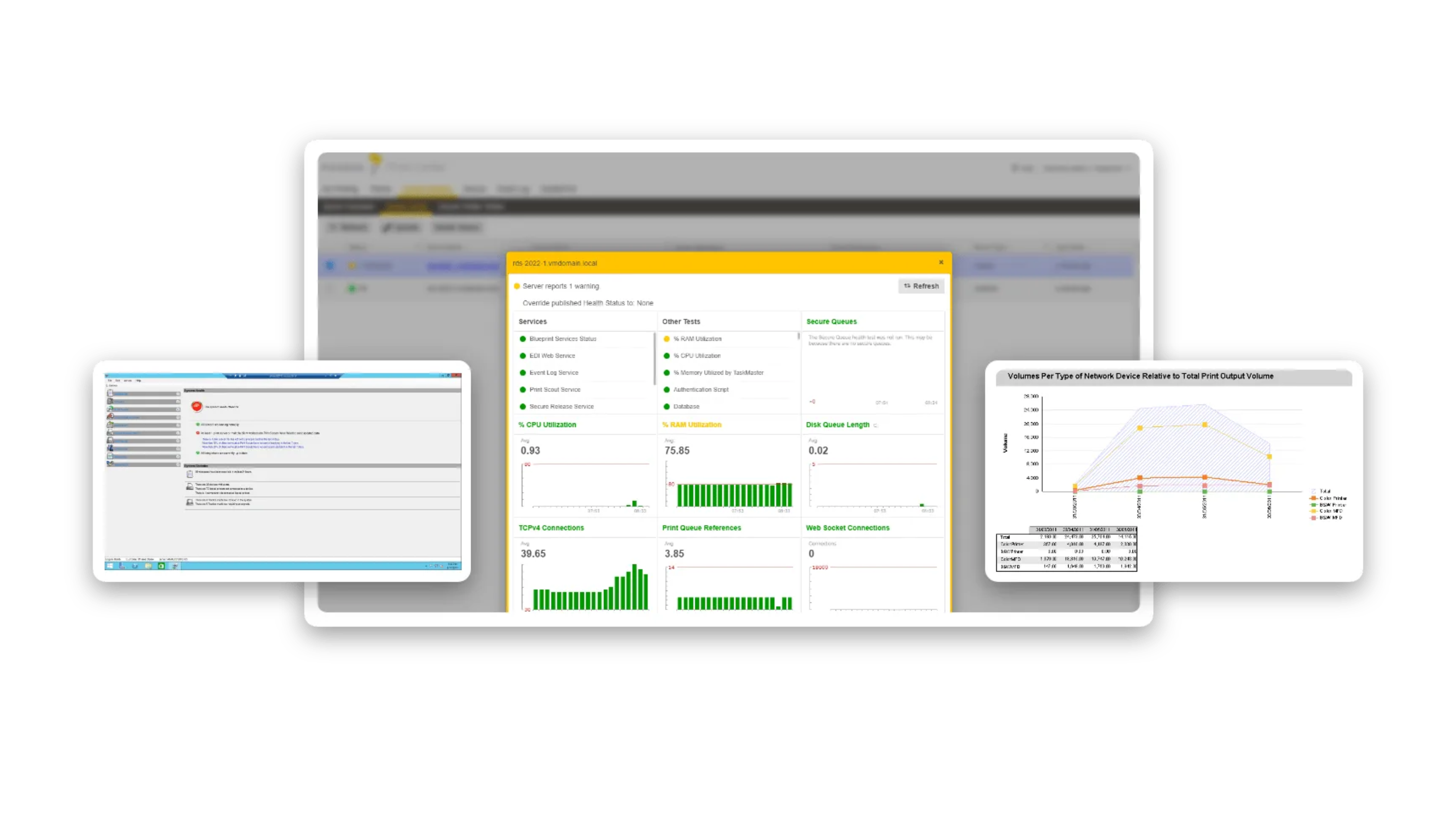This screenshot has height=819, width=1456.
Task: Open Secure Queues heading link
Action: point(831,322)
